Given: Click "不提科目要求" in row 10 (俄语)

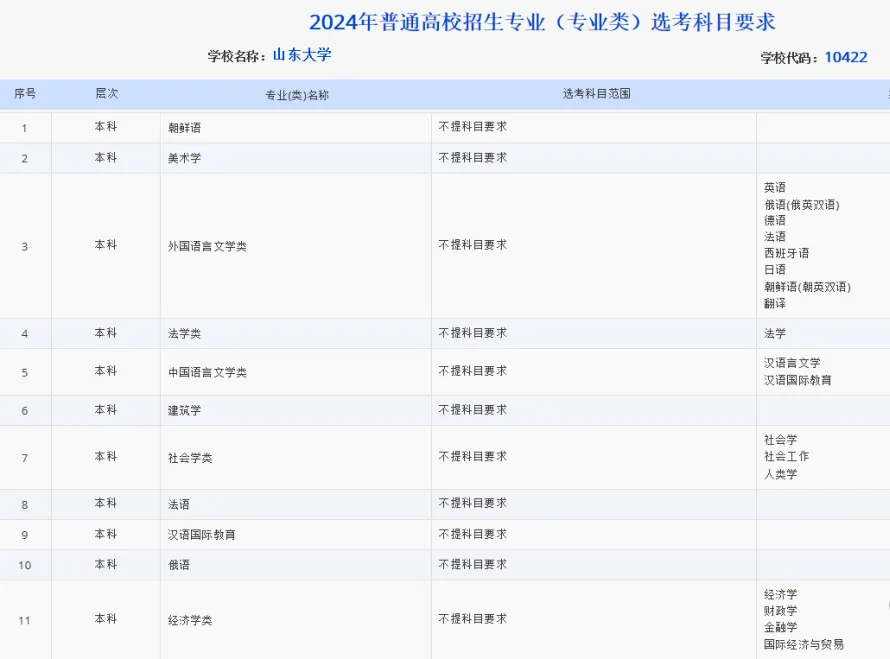Looking at the screenshot, I should 472,564.
